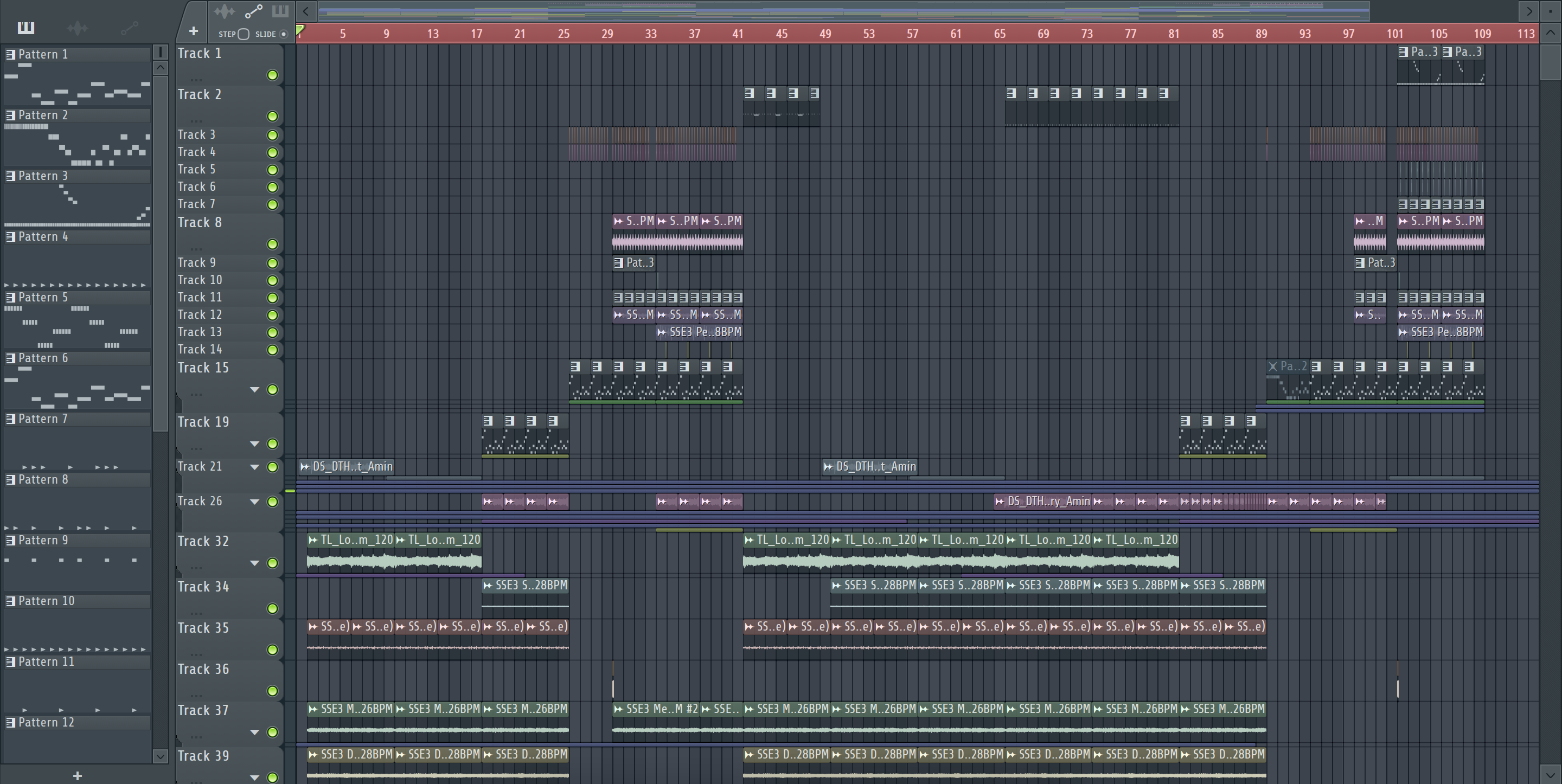Toggle the Track 32 group arrow
This screenshot has height=784, width=1562.
[x=255, y=563]
